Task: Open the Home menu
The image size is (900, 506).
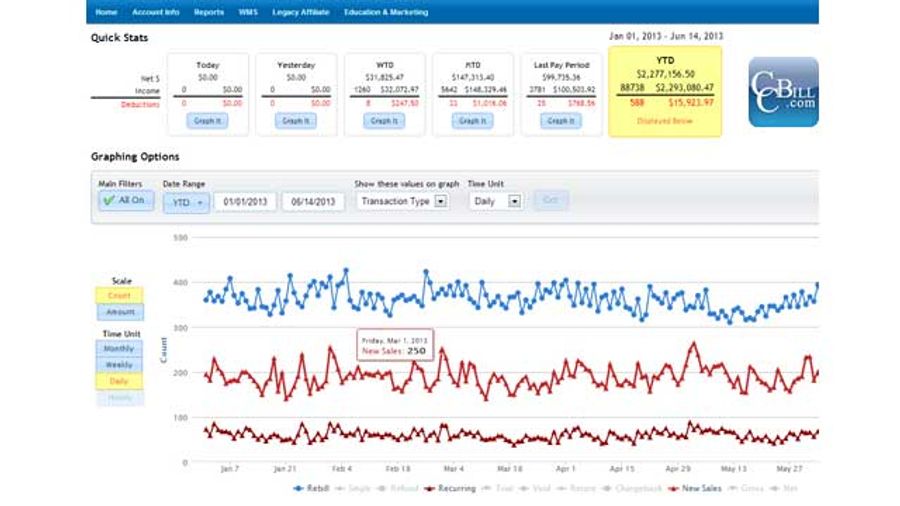Action: click(106, 12)
